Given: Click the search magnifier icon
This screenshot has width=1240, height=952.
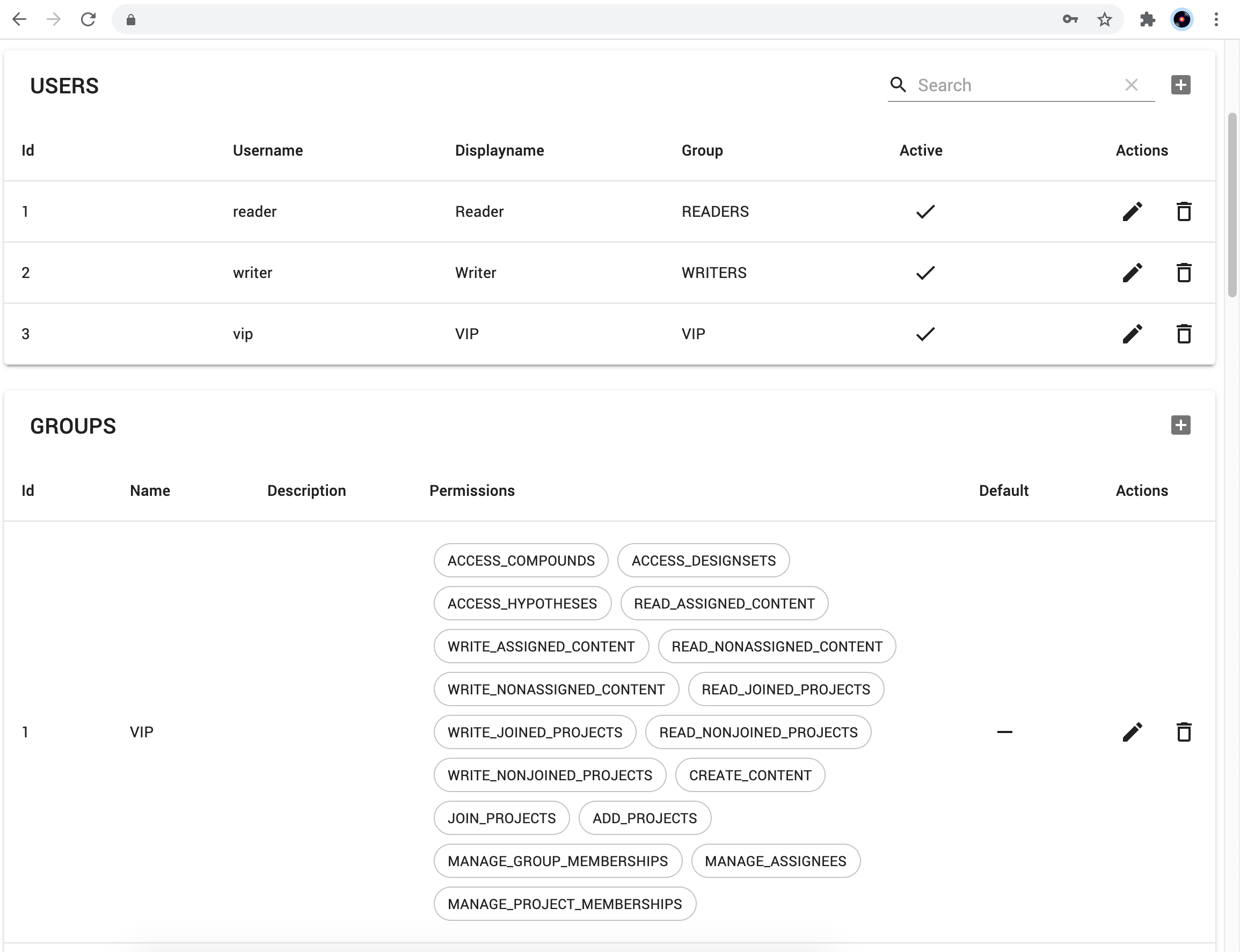Looking at the screenshot, I should 897,84.
